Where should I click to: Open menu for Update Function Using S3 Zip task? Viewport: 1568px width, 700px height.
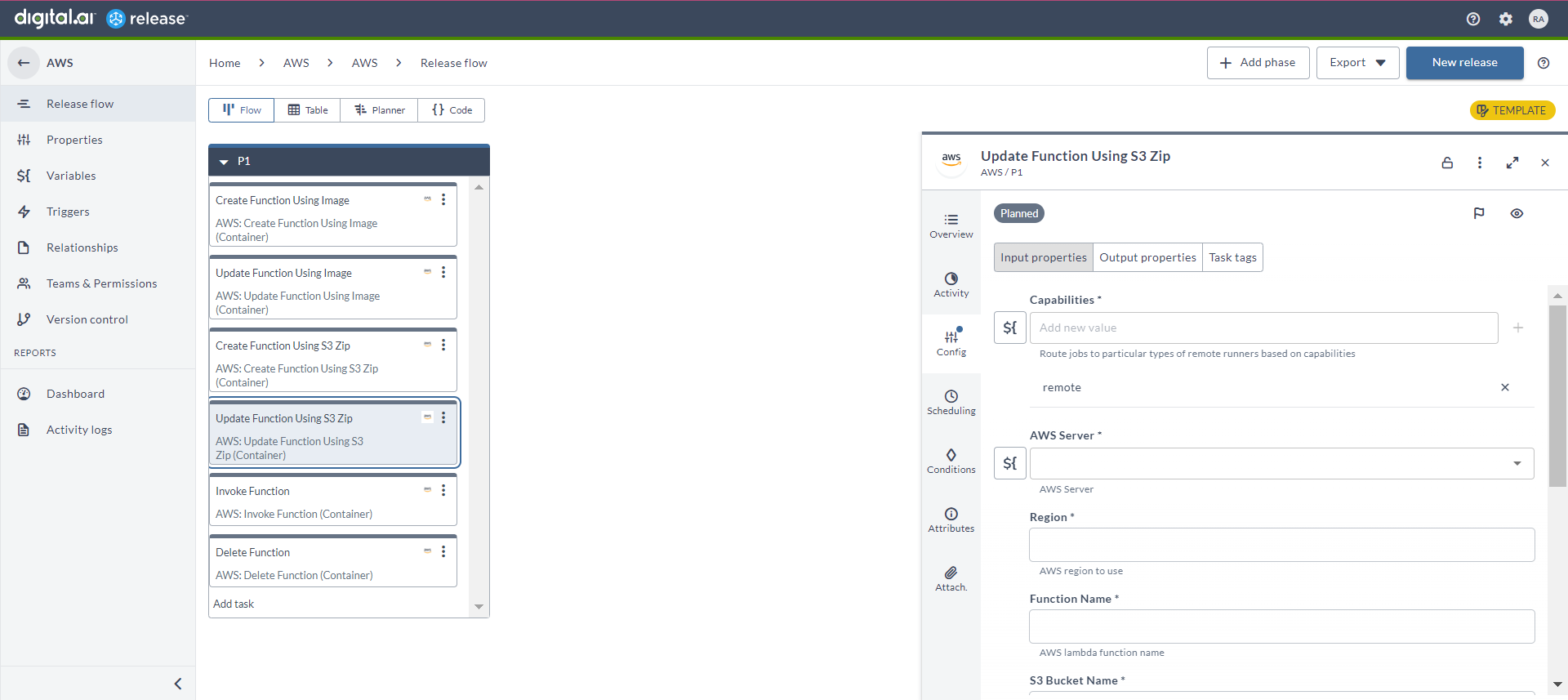(443, 417)
